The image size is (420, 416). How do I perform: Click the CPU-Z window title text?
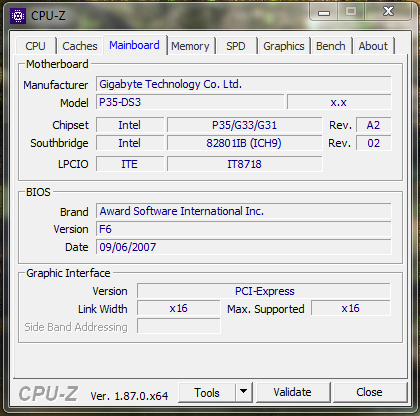click(48, 16)
